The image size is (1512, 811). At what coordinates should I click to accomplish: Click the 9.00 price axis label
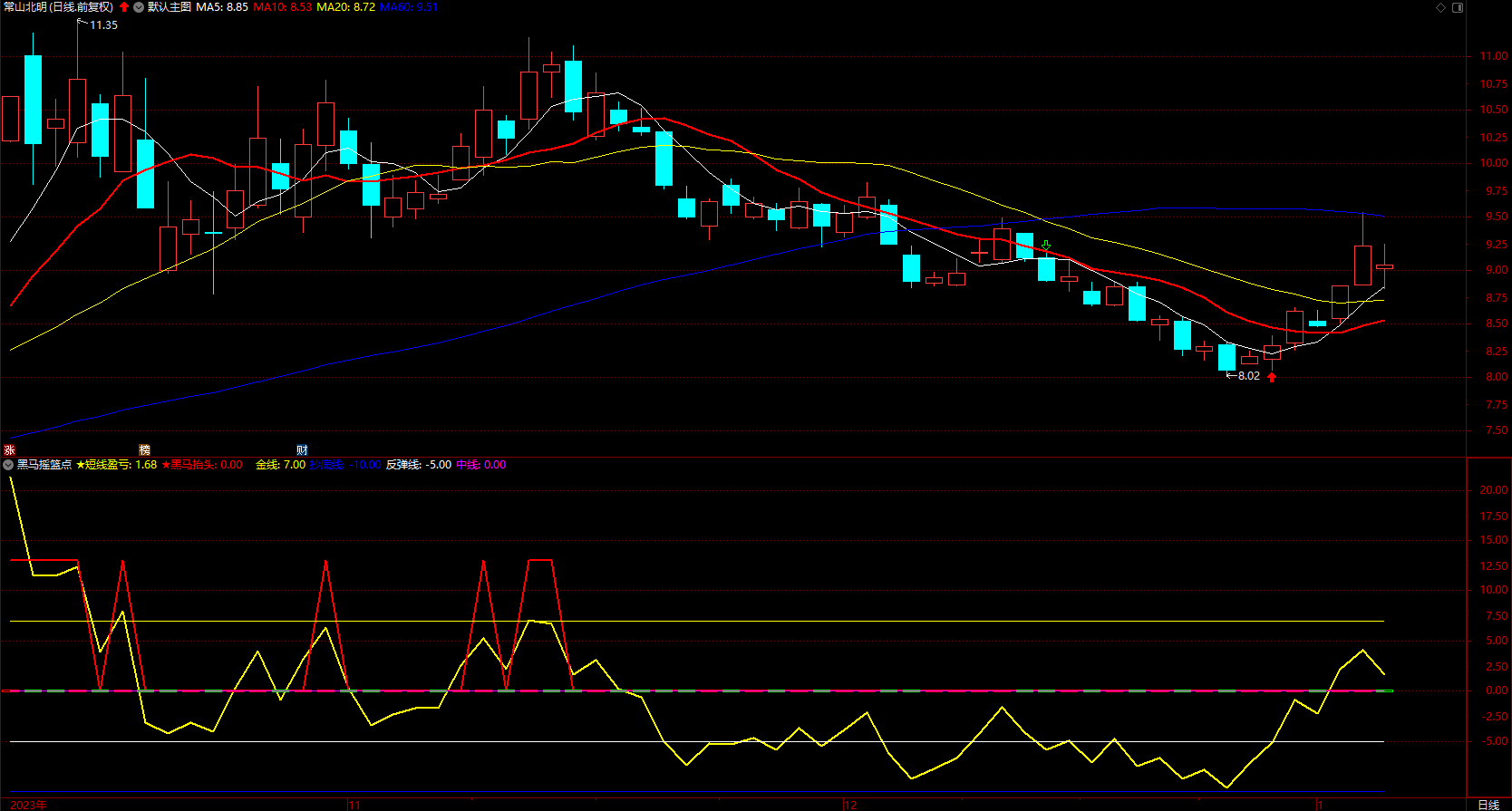click(1497, 270)
